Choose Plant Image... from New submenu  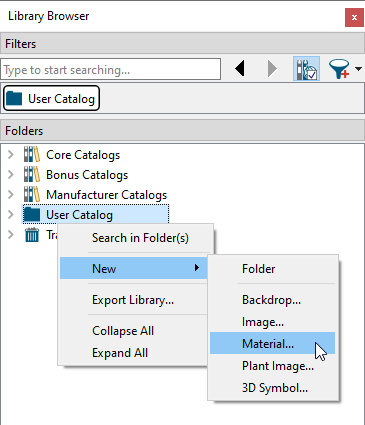(272, 366)
